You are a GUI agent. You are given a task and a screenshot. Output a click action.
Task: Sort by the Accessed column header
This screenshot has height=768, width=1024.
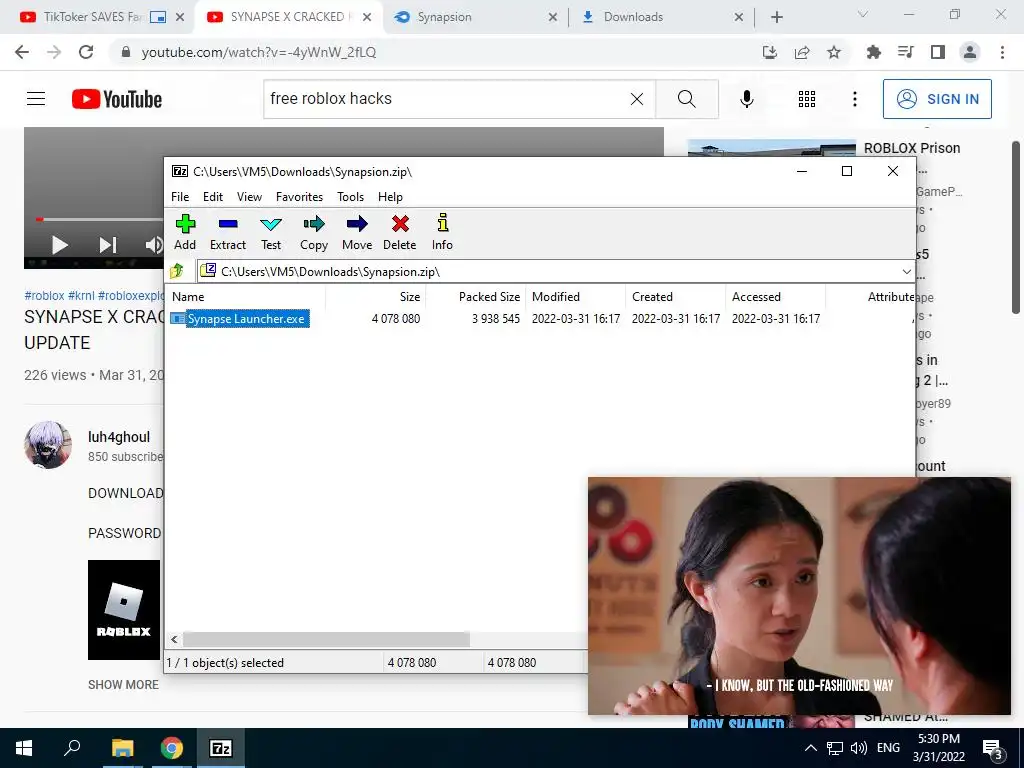775,296
